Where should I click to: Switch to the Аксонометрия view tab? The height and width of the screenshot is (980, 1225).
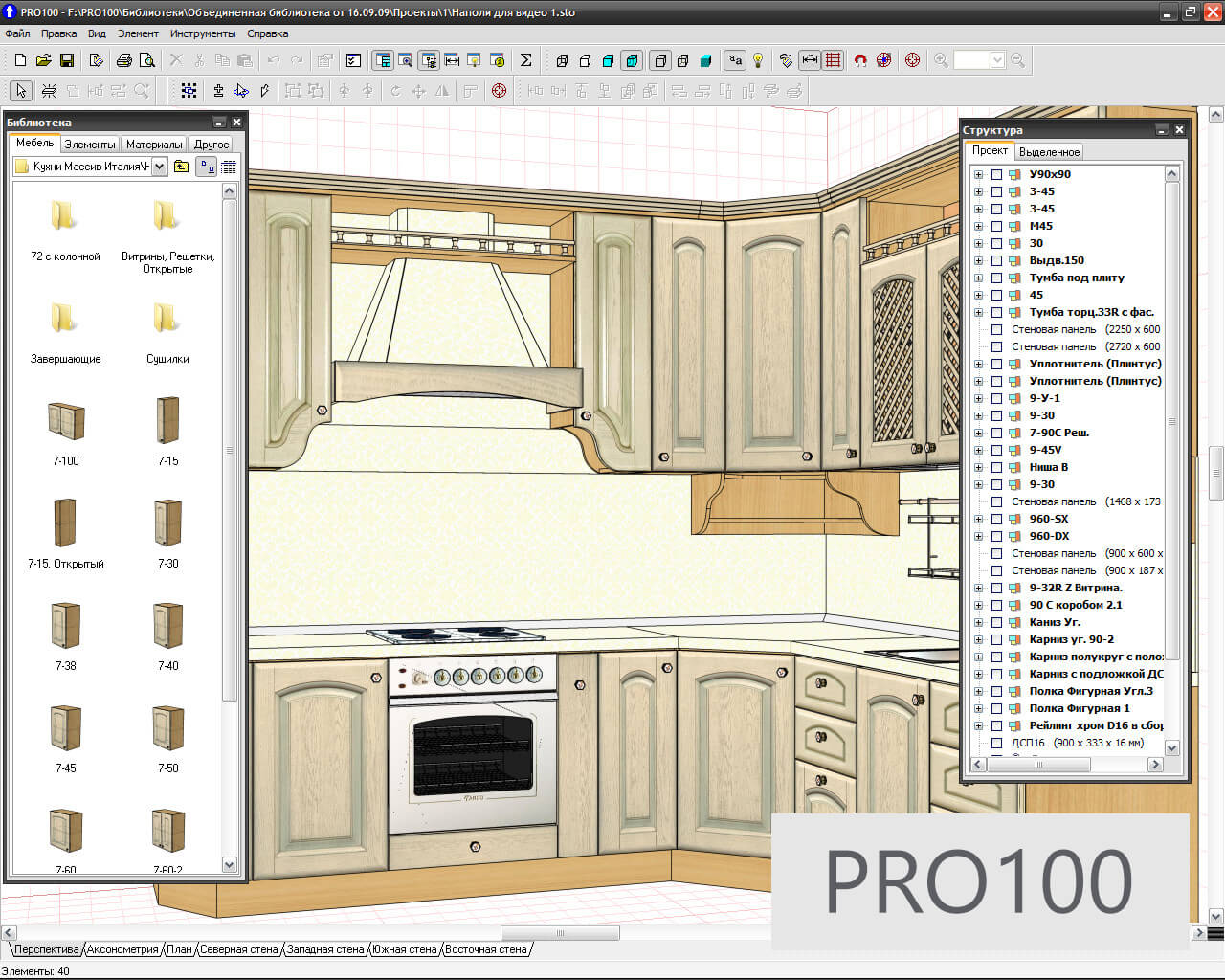click(x=122, y=949)
